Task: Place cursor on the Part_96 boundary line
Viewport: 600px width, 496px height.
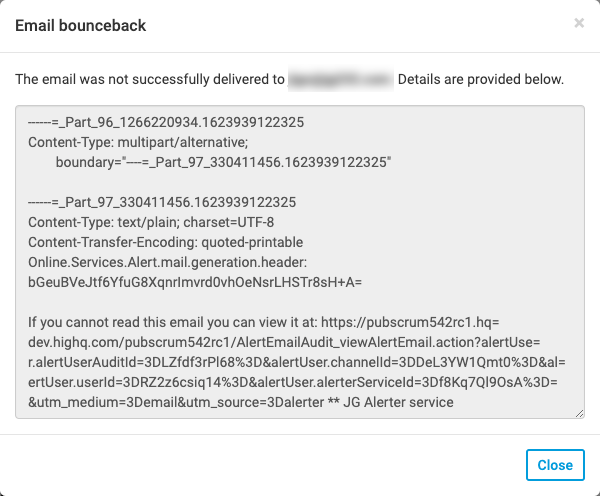Action: (166, 122)
